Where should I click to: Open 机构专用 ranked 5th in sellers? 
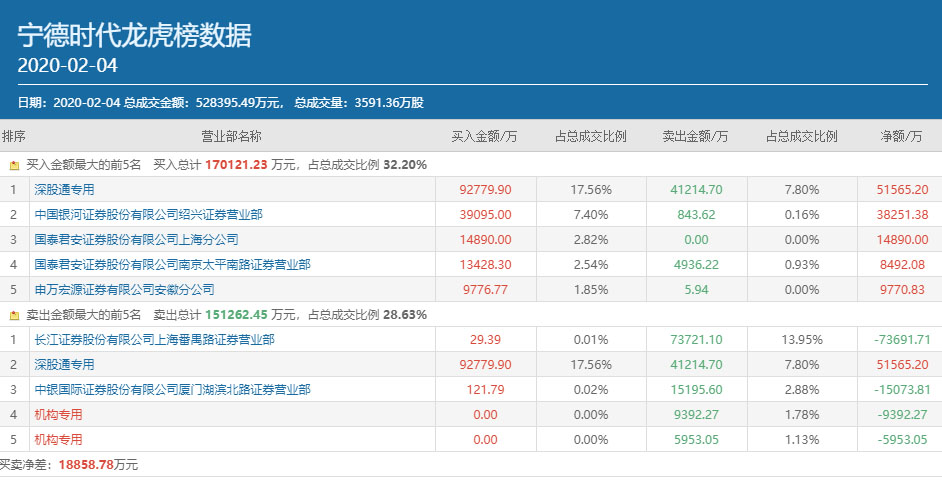(x=58, y=440)
